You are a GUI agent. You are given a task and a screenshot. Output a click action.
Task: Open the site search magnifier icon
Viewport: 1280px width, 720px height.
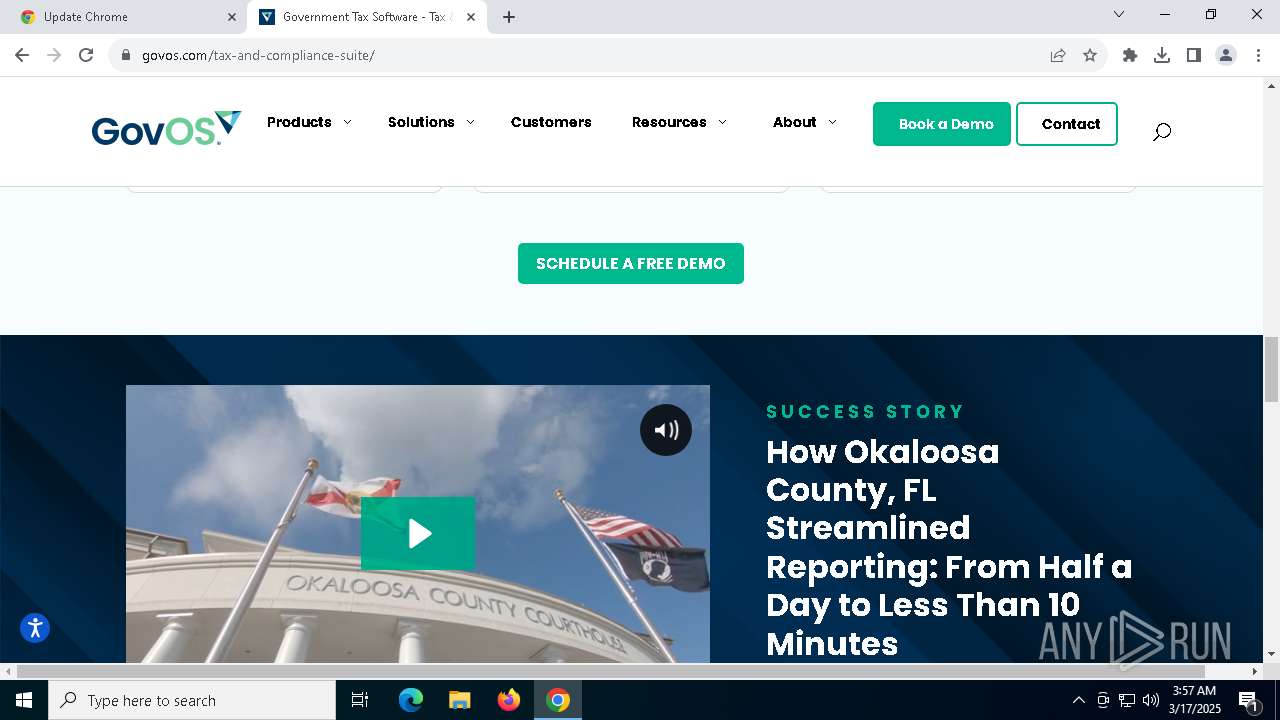tap(1161, 131)
